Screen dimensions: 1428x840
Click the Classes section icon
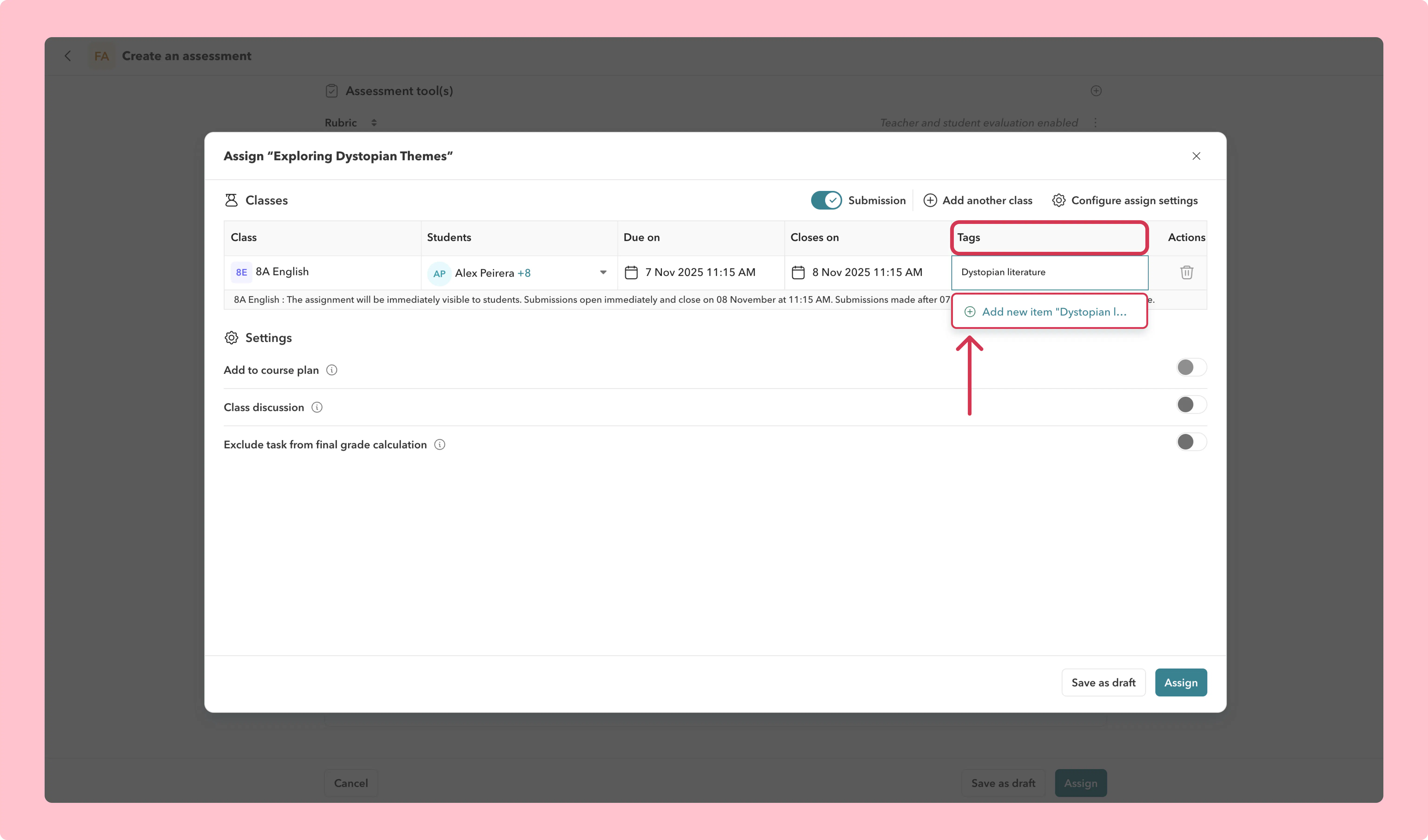point(231,200)
